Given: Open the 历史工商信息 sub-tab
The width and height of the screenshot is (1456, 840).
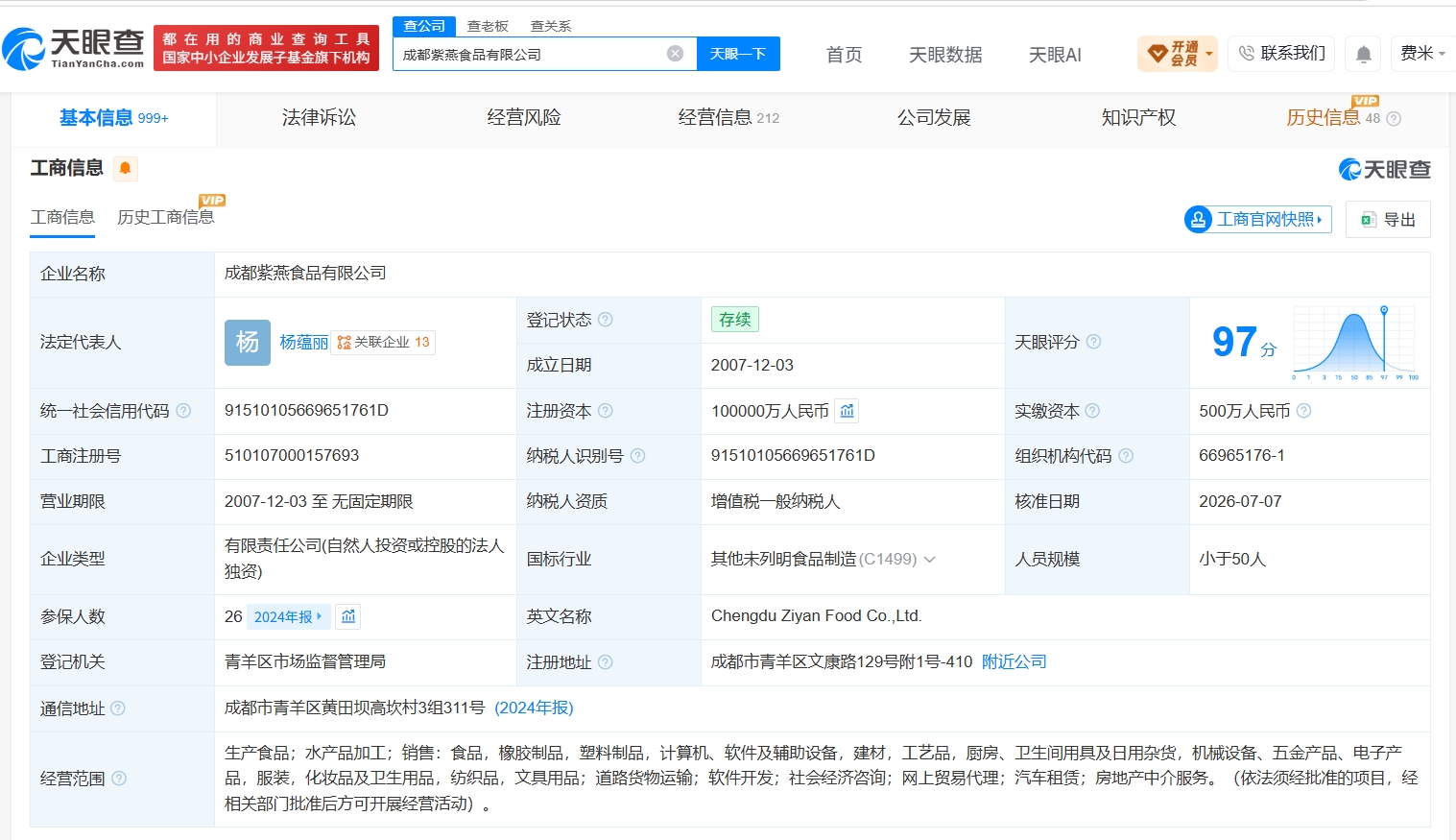Looking at the screenshot, I should (x=165, y=218).
